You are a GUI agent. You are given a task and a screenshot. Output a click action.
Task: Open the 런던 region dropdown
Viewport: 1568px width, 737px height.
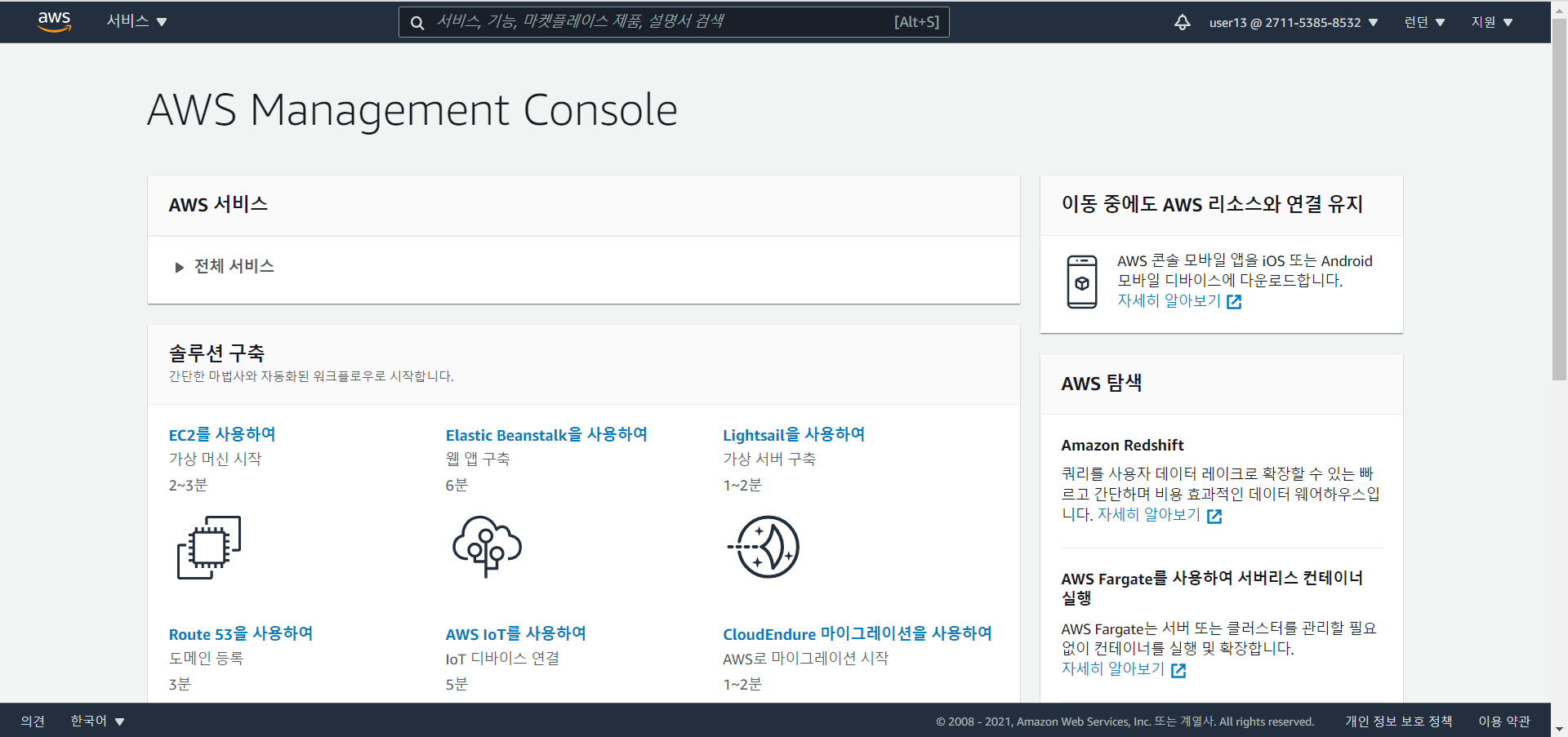(x=1424, y=23)
